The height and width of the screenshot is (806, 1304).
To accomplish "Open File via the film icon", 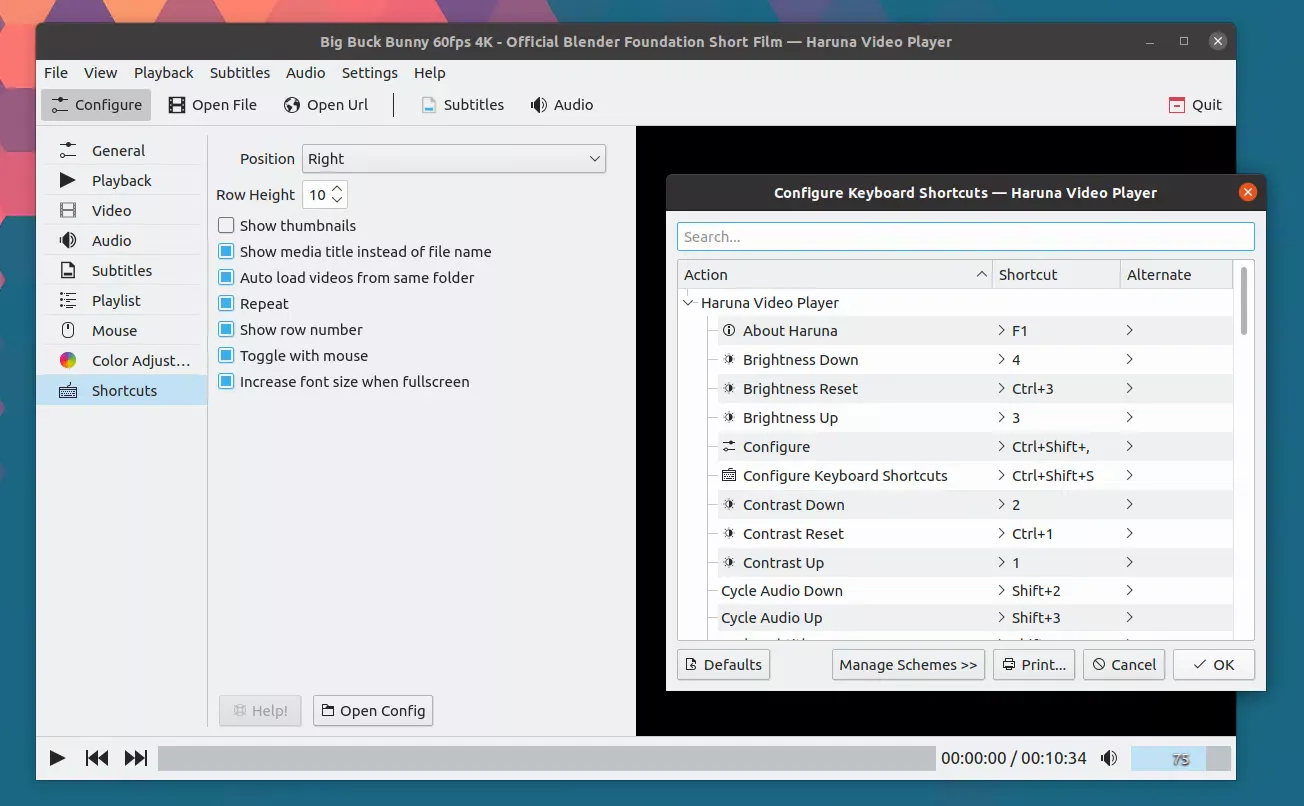I will [212, 105].
